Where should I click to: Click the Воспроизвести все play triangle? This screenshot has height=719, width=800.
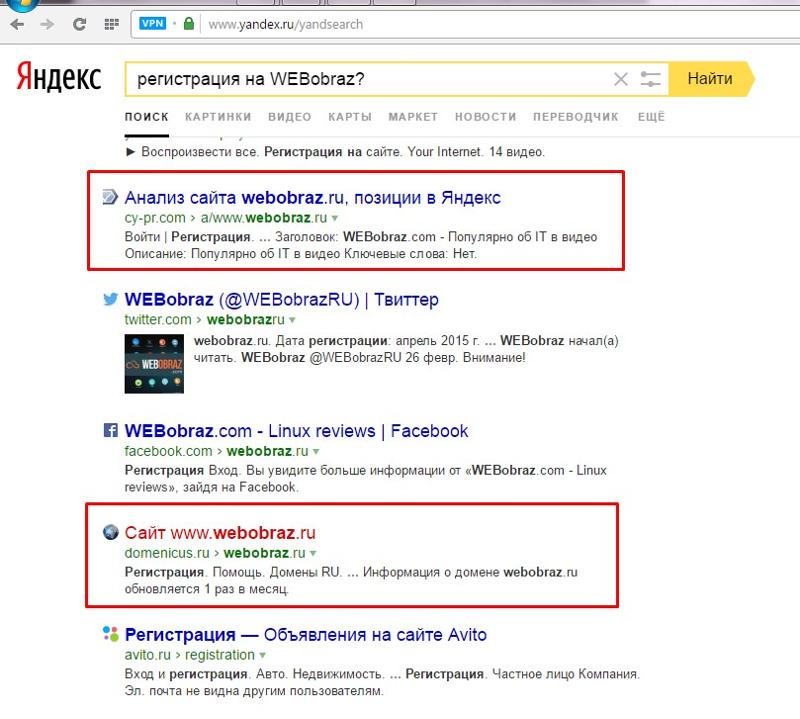pos(130,152)
